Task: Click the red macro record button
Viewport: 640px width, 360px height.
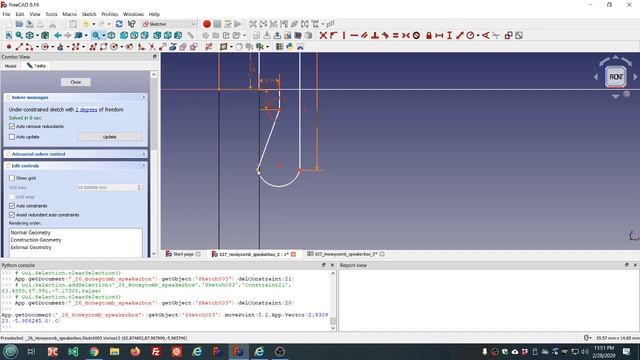Action: pyautogui.click(x=207, y=24)
